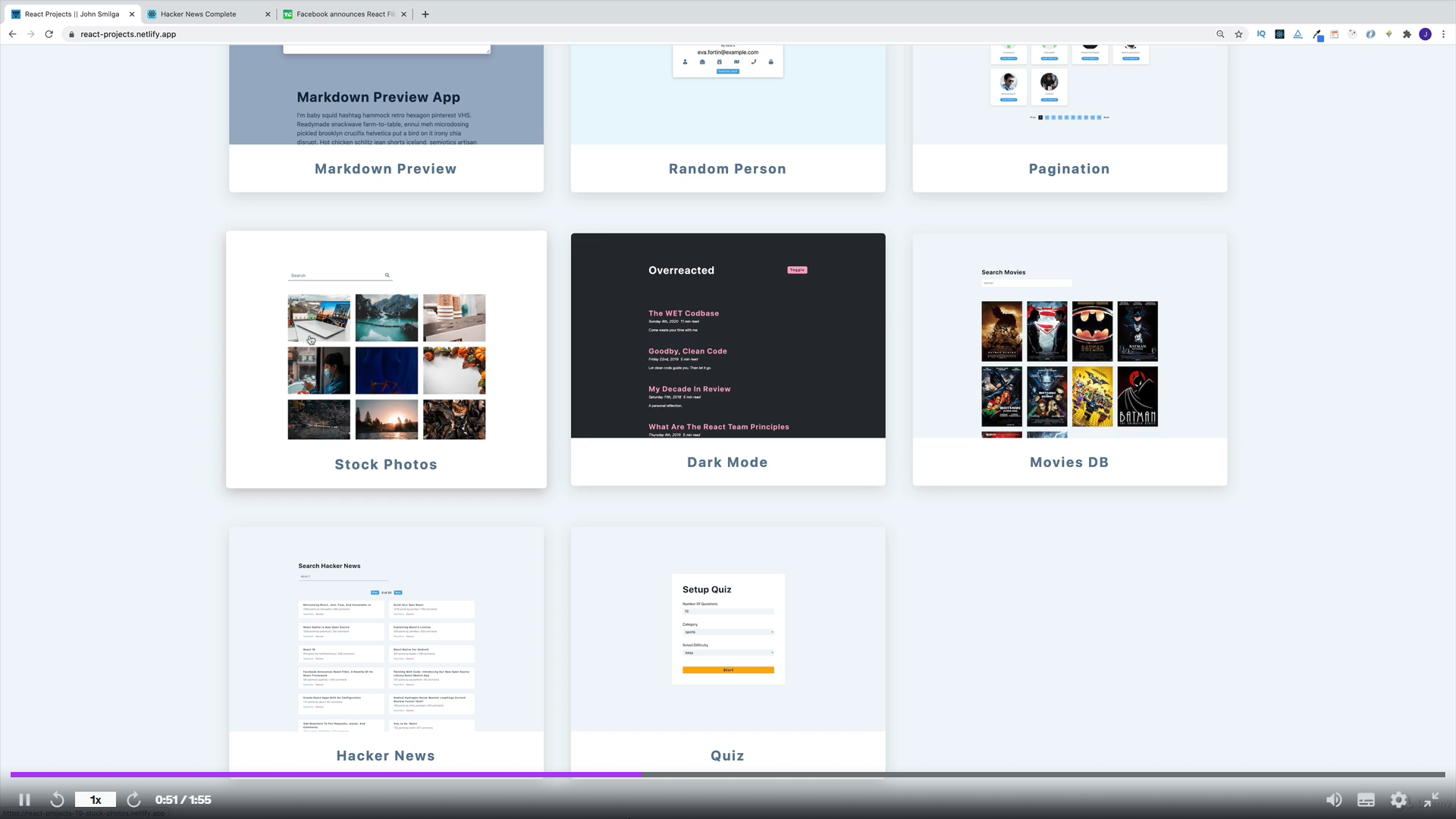Pause the video playback

click(x=24, y=799)
